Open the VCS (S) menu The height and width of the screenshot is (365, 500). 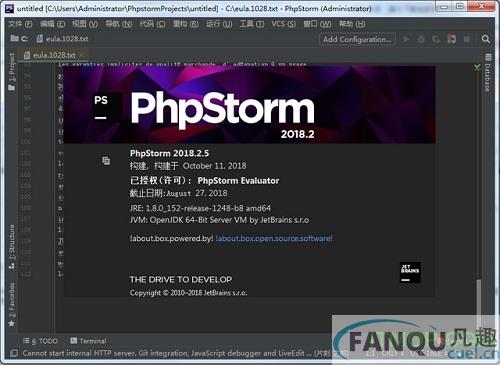pyautogui.click(x=283, y=24)
